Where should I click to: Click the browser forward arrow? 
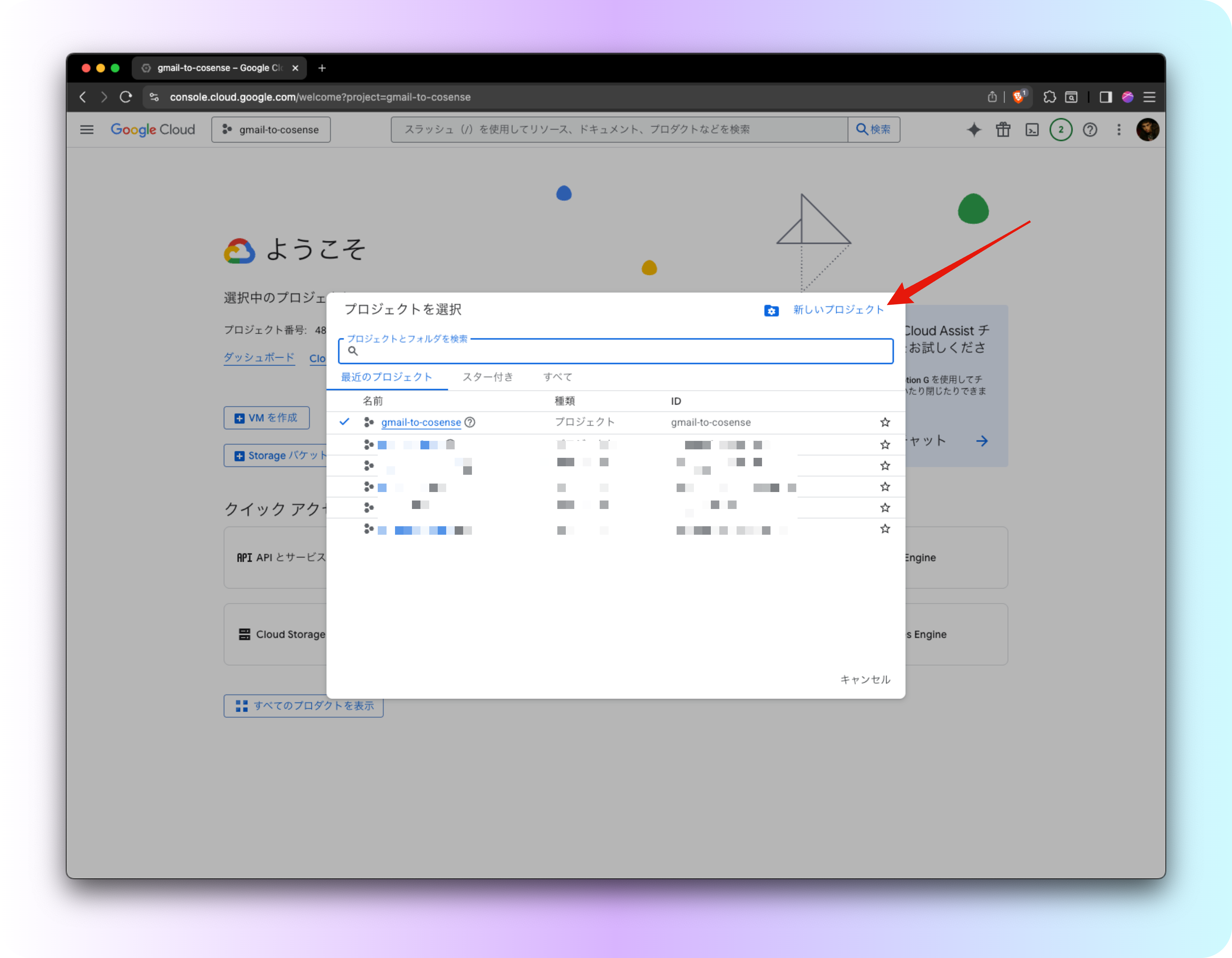point(104,97)
